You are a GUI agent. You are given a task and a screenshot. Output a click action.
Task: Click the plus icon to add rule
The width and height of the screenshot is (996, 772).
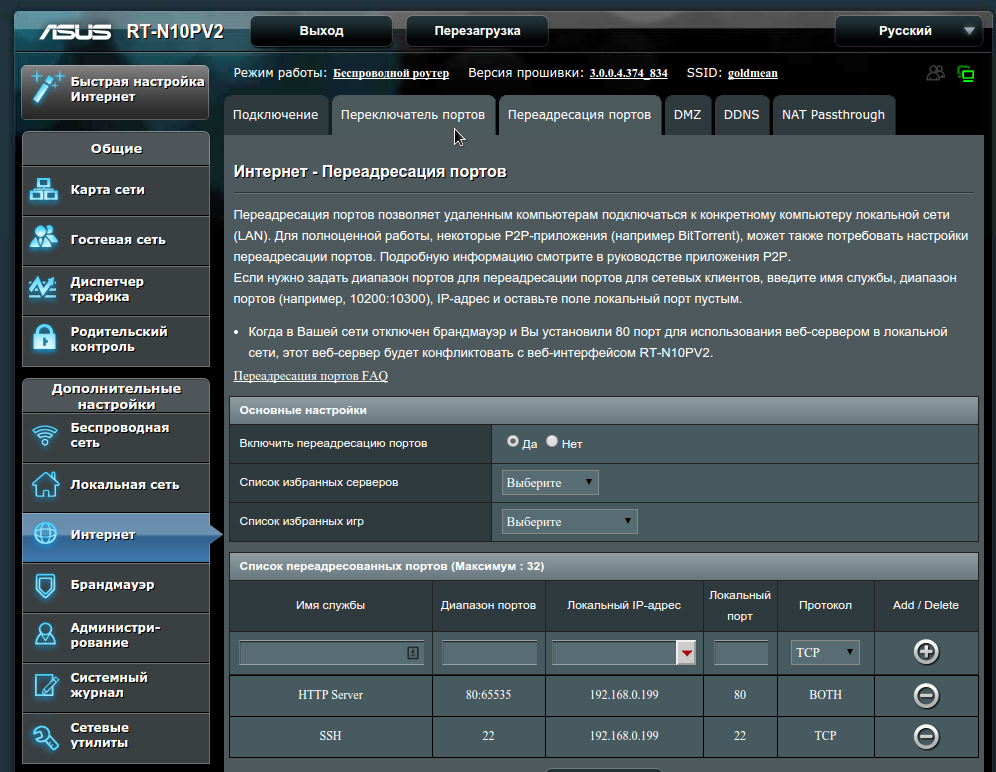coord(926,652)
